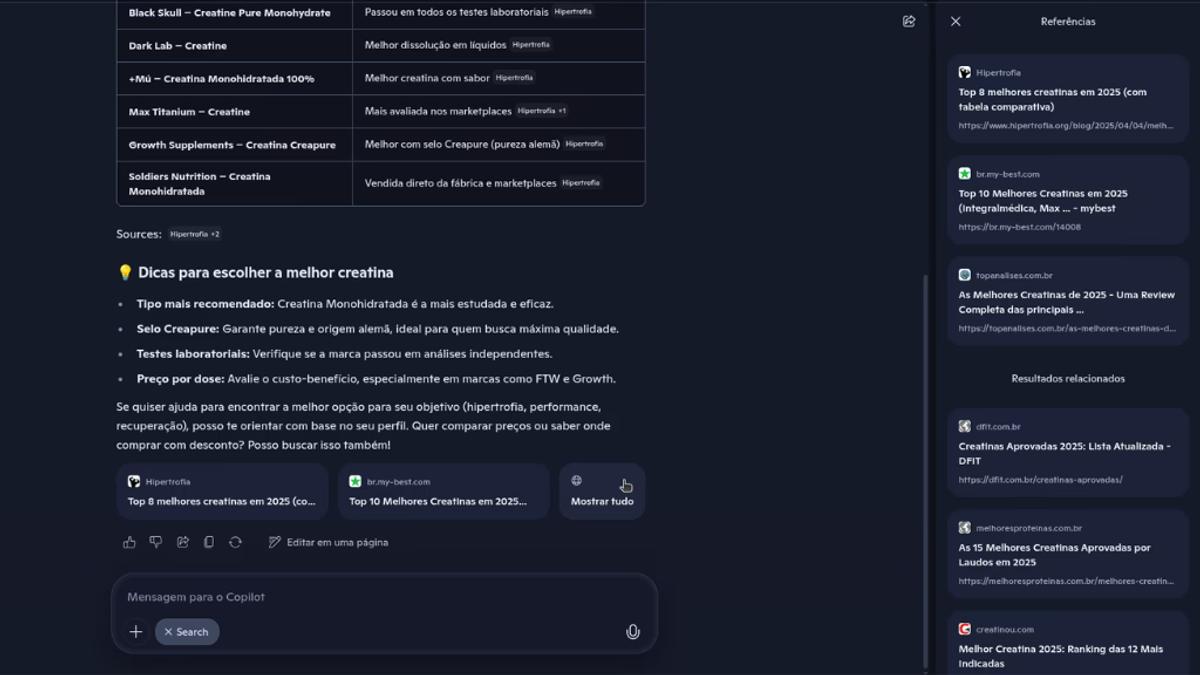The height and width of the screenshot is (675, 1200).
Task: Click the Preço por dose bullet text
Action: coord(376,379)
